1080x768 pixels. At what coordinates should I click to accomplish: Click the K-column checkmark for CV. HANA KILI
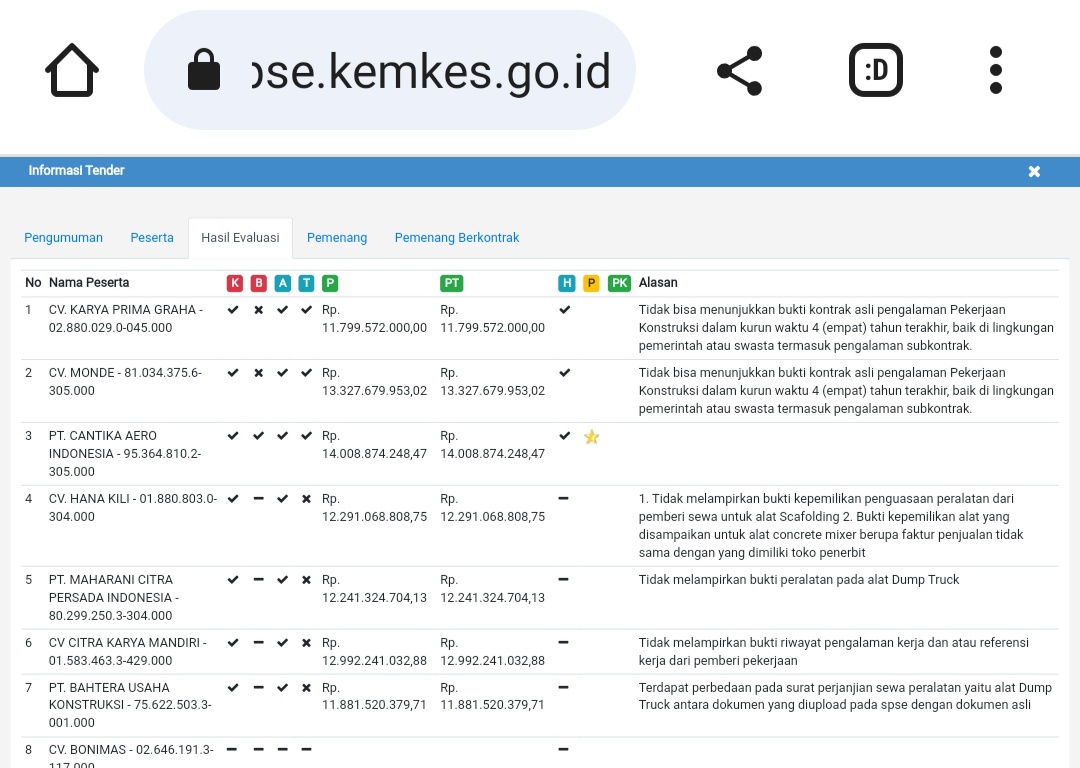tap(233, 499)
